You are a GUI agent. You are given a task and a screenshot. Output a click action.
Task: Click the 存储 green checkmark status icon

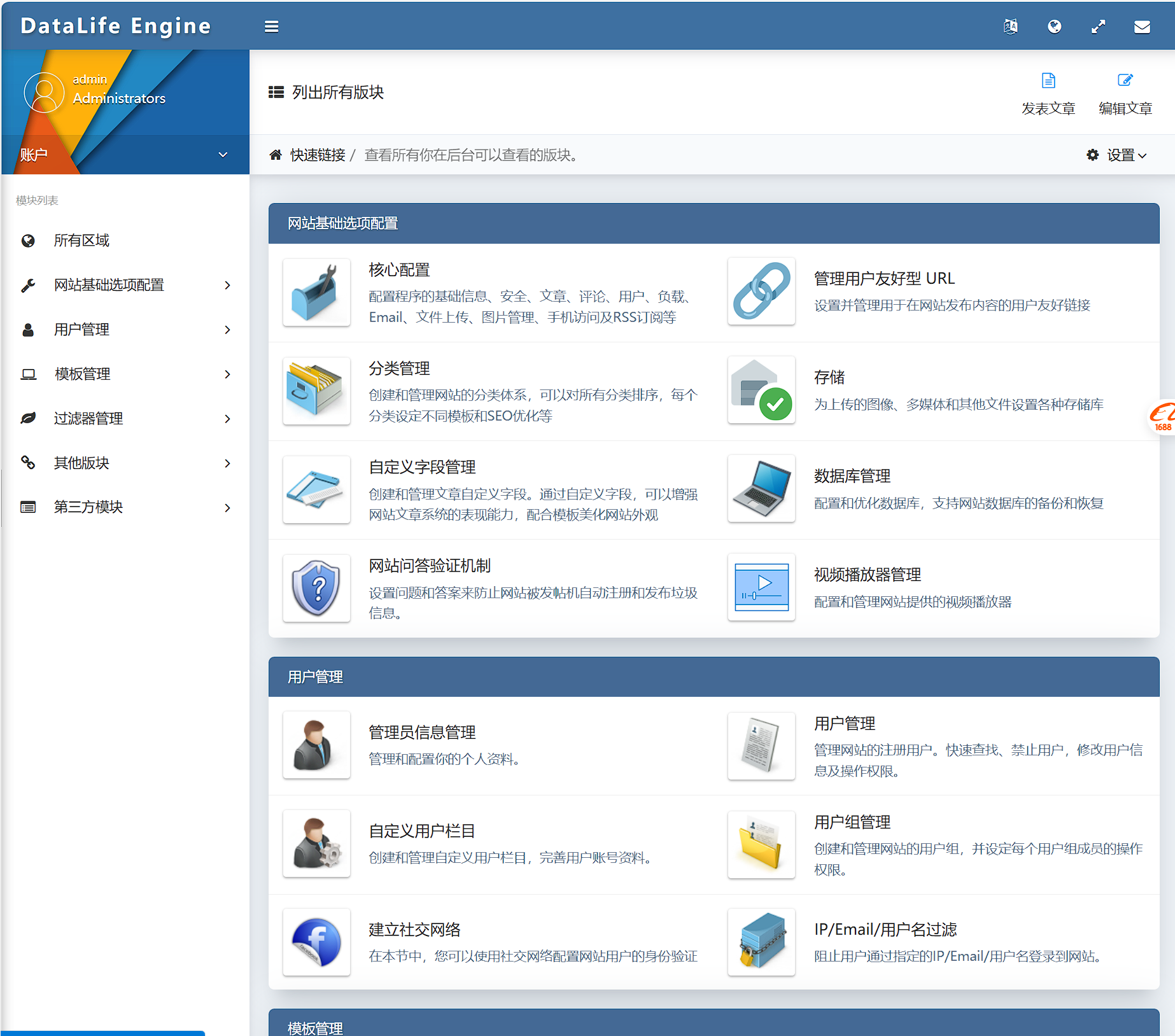775,404
